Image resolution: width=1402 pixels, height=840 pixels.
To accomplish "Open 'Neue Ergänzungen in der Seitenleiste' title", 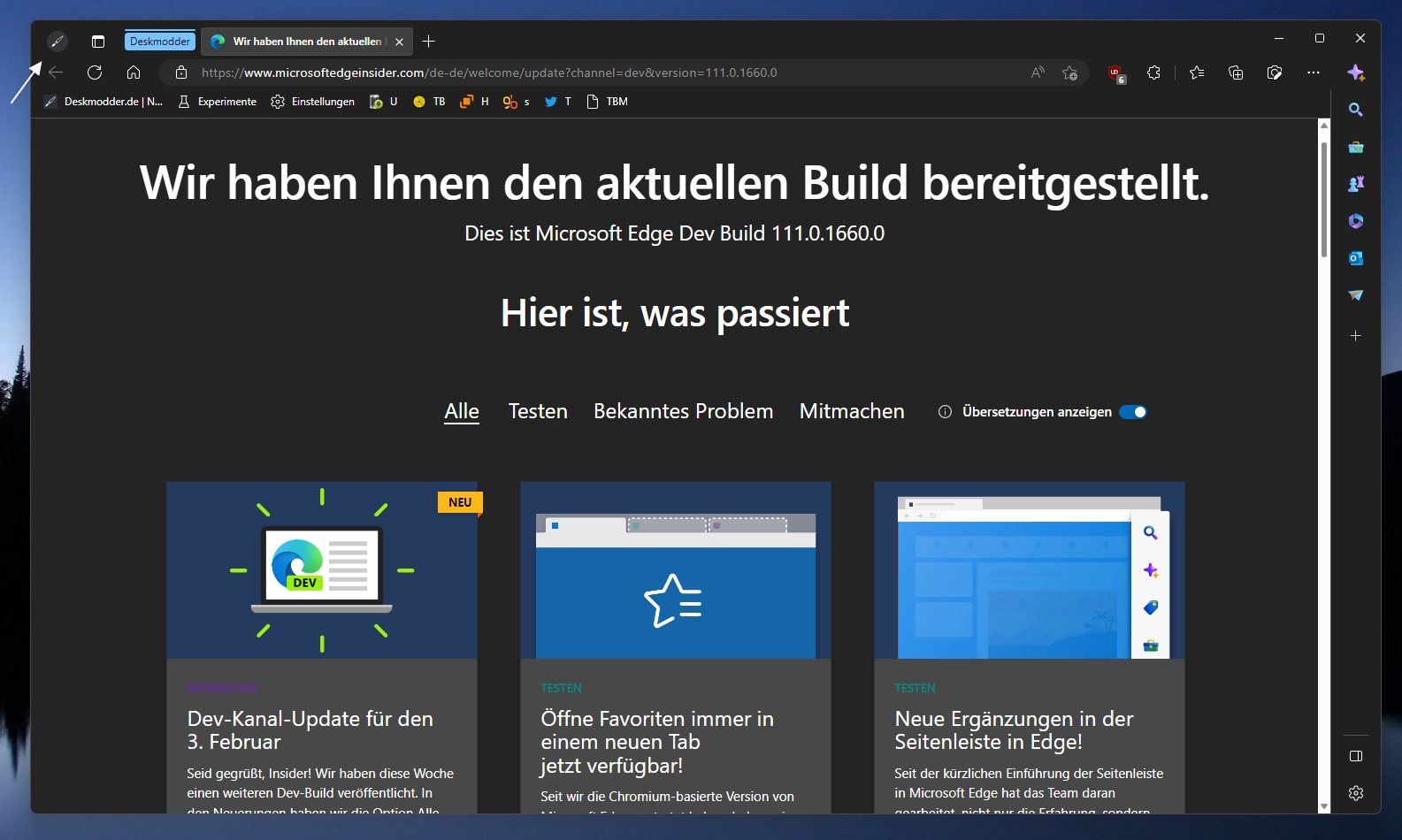I will coord(1014,730).
